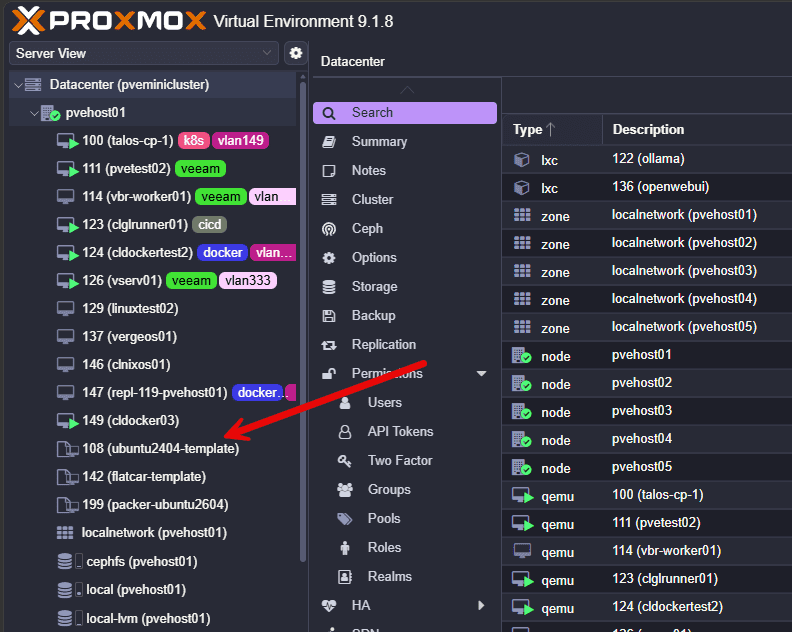Select local (pvehost01) storage
The height and width of the screenshot is (632, 792).
tap(136, 590)
